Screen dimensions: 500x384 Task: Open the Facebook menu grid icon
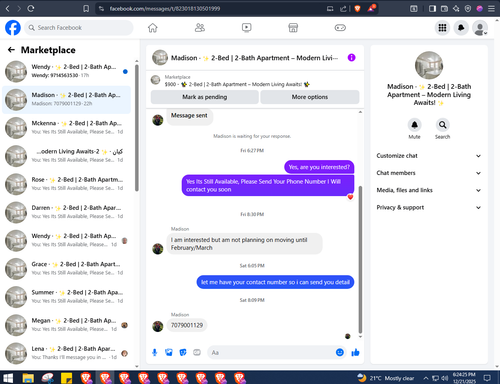(x=442, y=28)
